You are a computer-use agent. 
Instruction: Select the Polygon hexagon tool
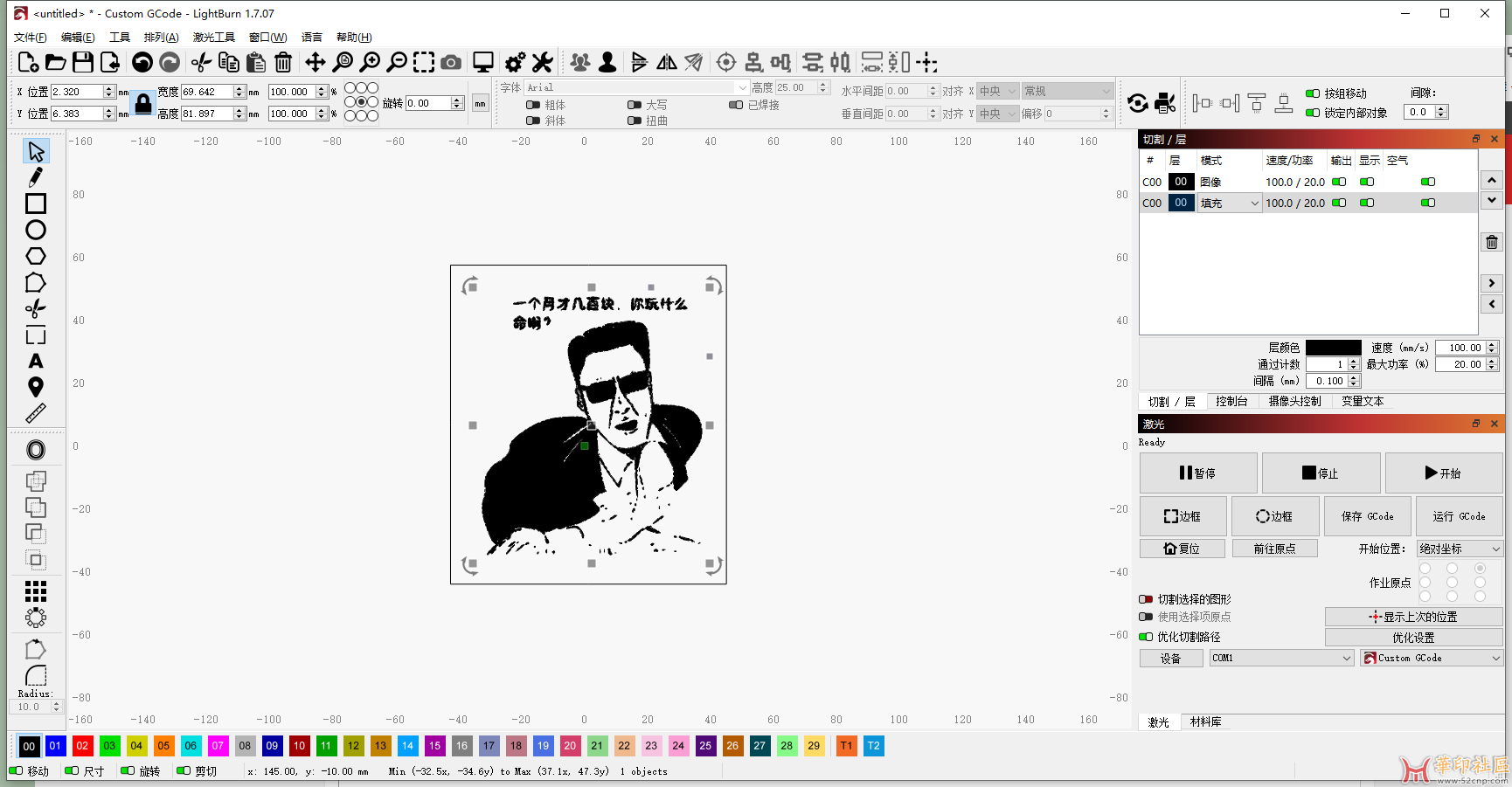(36, 256)
